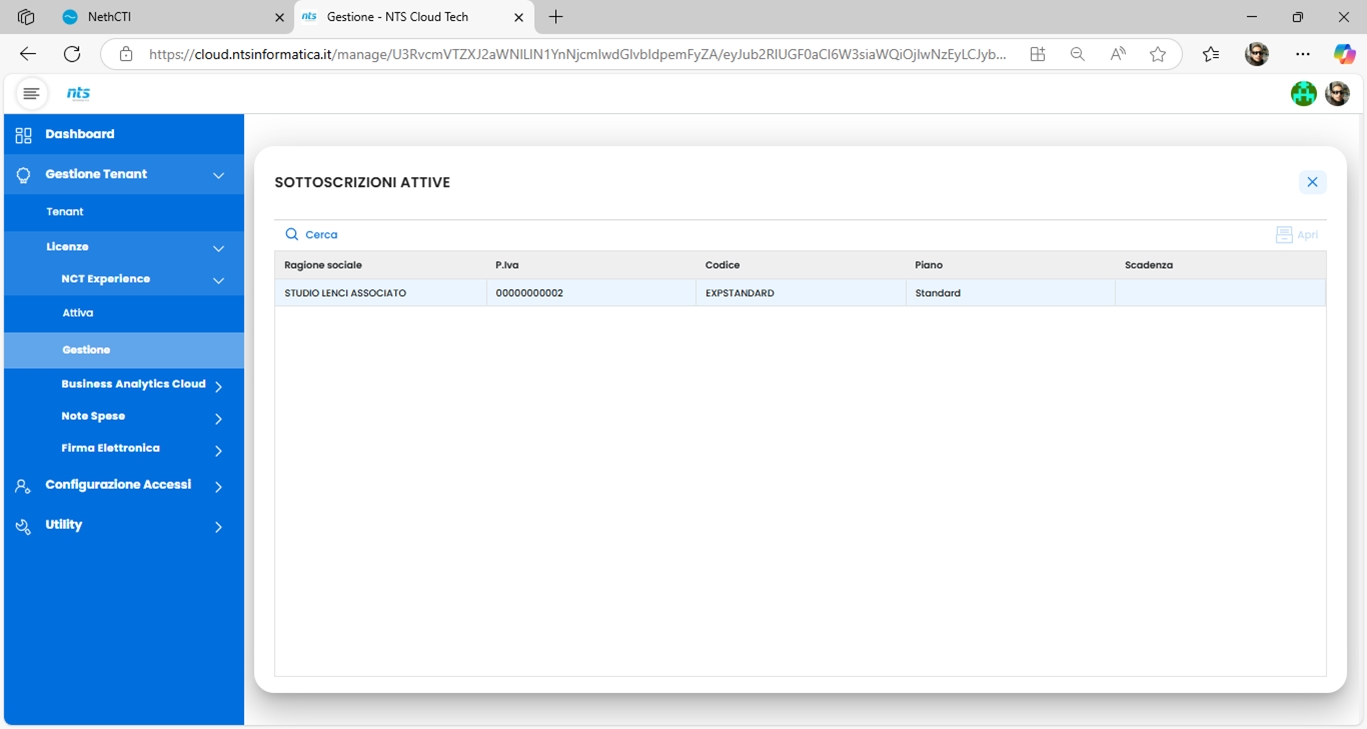Click the Configurazione Accessi user icon
This screenshot has width=1367, height=729.
pyautogui.click(x=23, y=486)
